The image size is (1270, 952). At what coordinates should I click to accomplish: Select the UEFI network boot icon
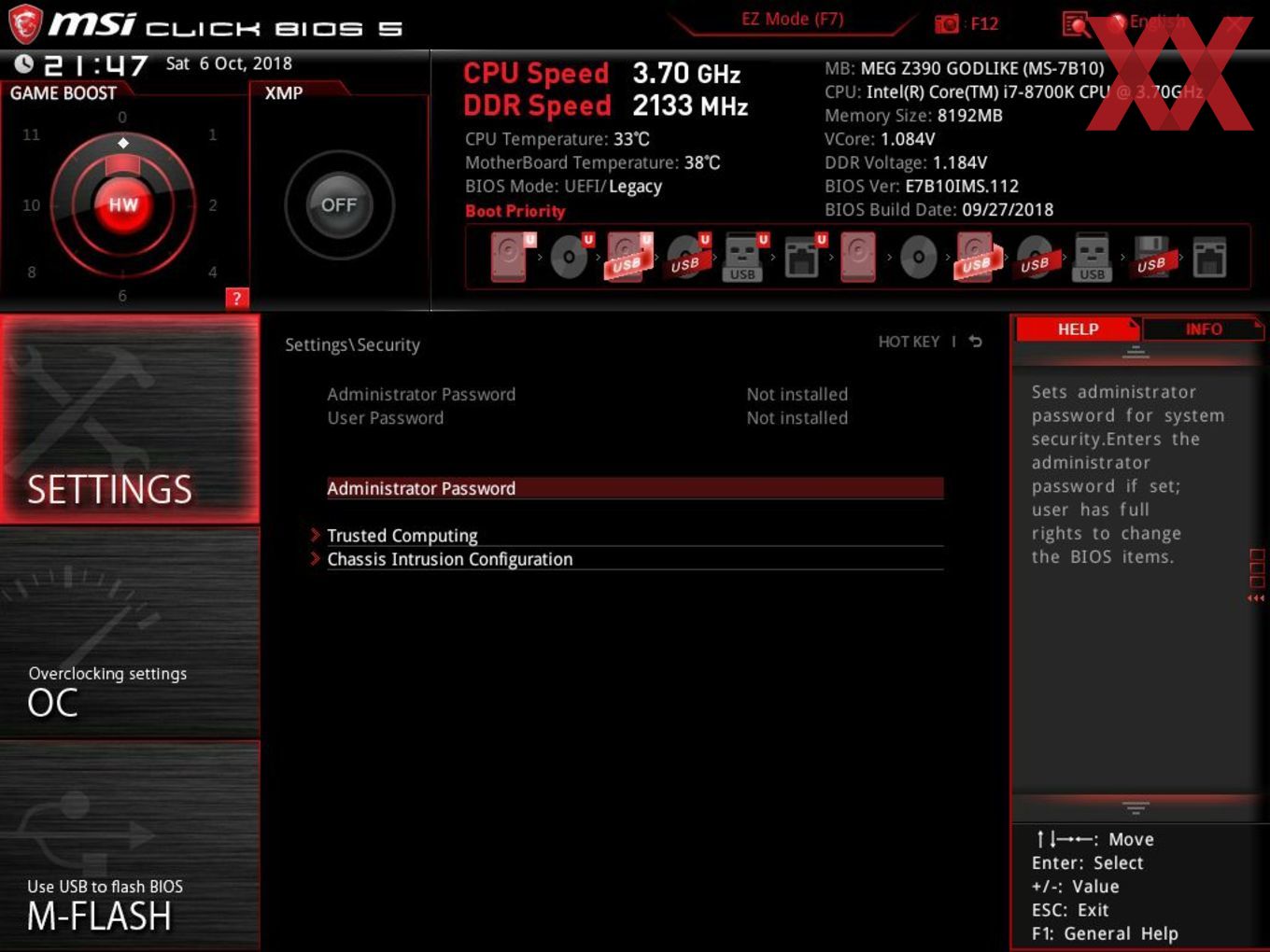(x=803, y=257)
